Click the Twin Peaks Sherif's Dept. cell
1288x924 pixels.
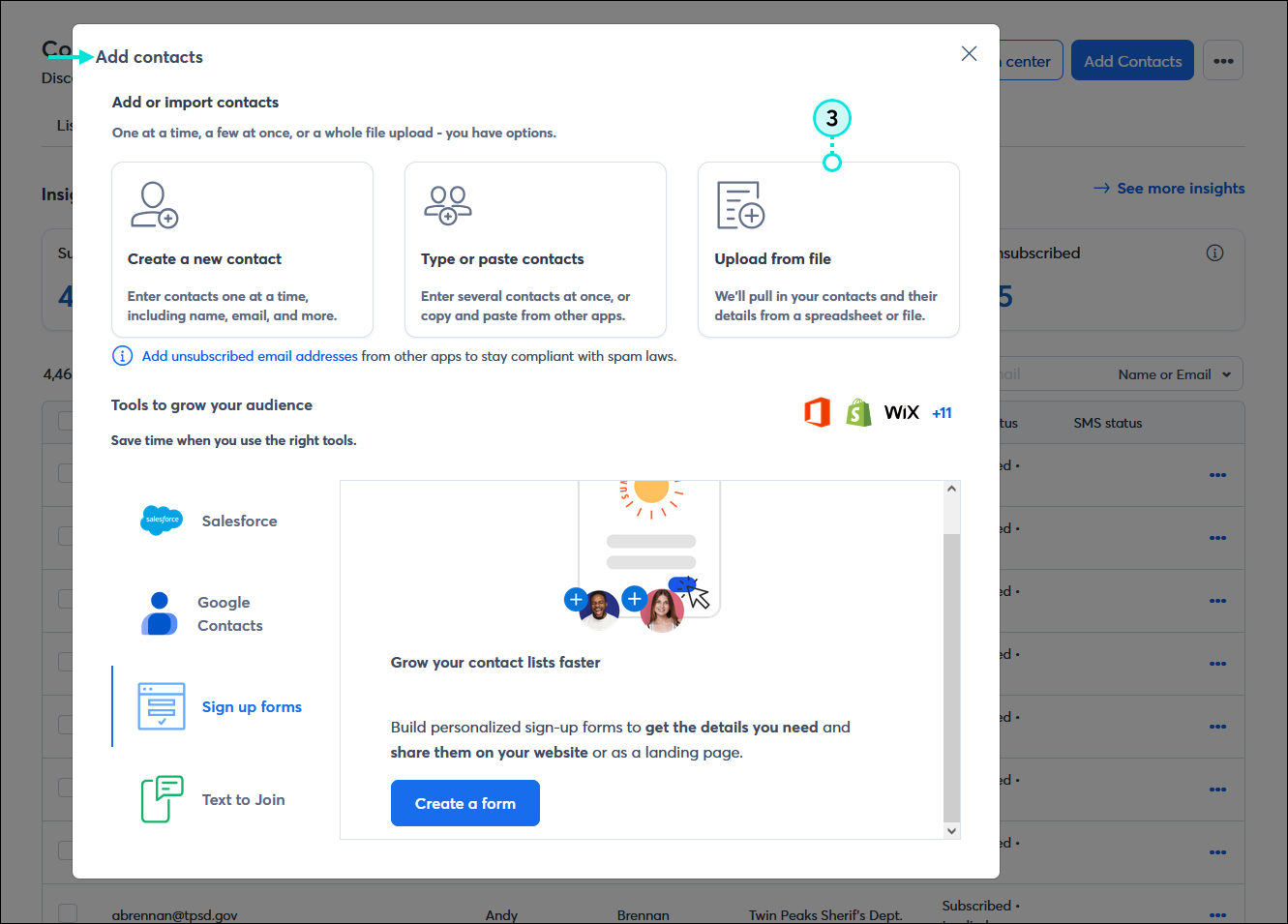(825, 914)
